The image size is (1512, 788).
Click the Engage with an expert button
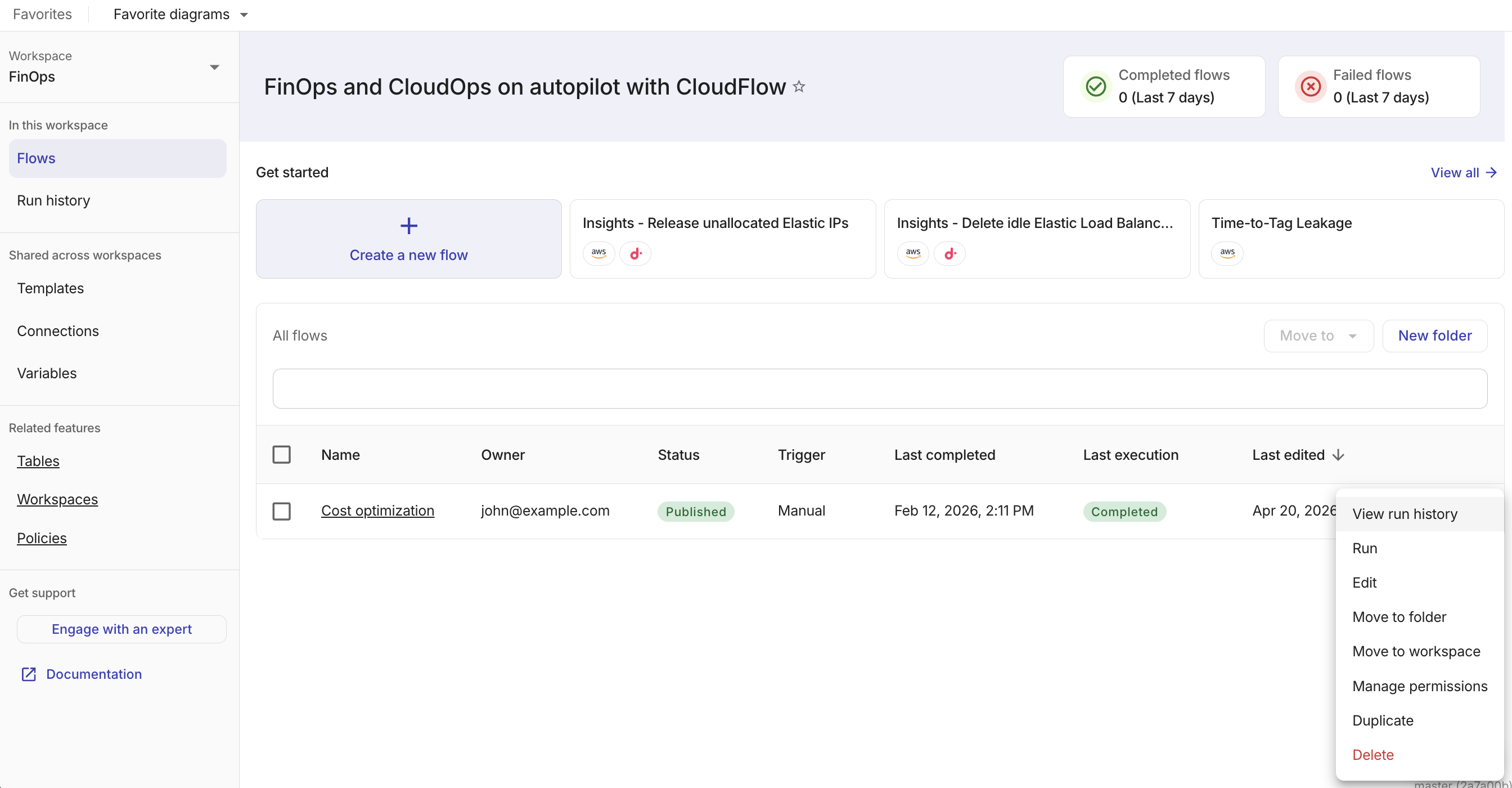coord(121,629)
